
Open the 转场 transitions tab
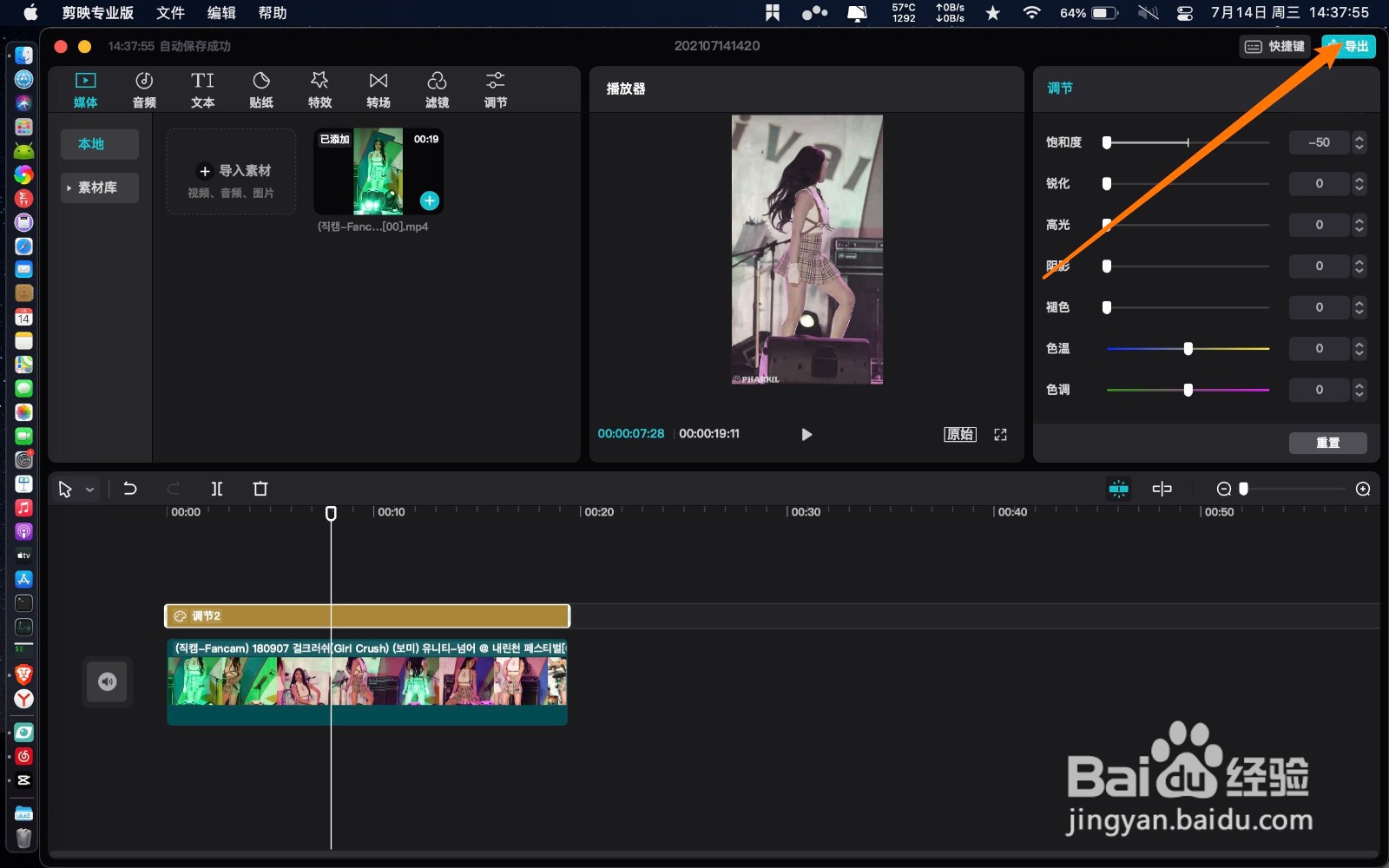[379, 90]
